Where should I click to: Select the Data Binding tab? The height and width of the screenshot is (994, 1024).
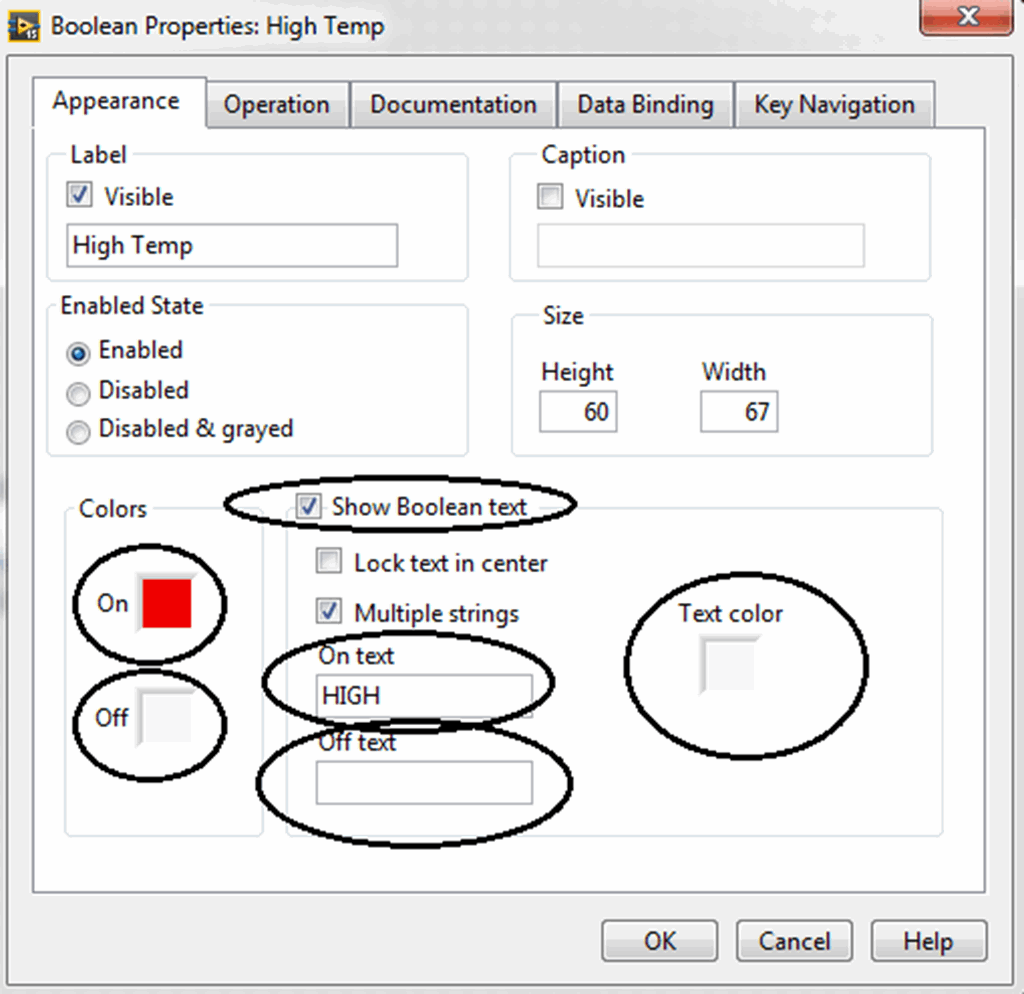(645, 104)
